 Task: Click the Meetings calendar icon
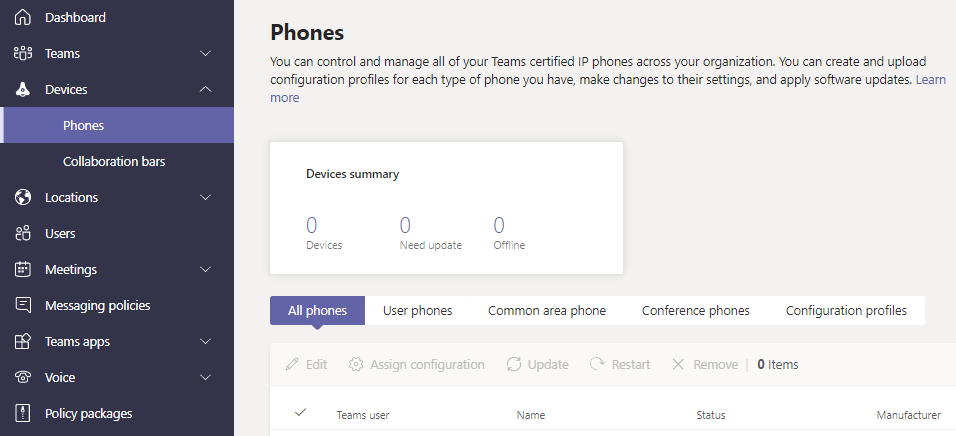pos(23,269)
